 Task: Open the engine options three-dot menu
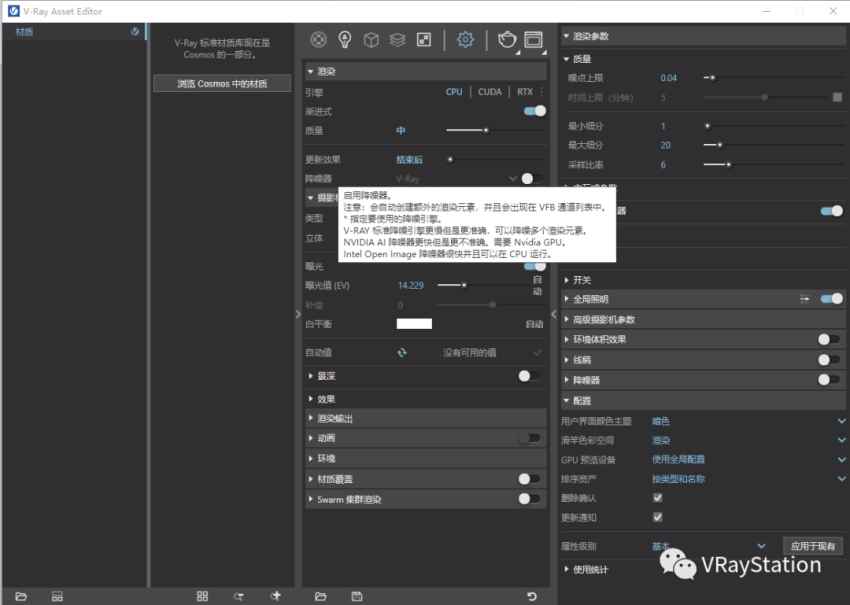541,92
